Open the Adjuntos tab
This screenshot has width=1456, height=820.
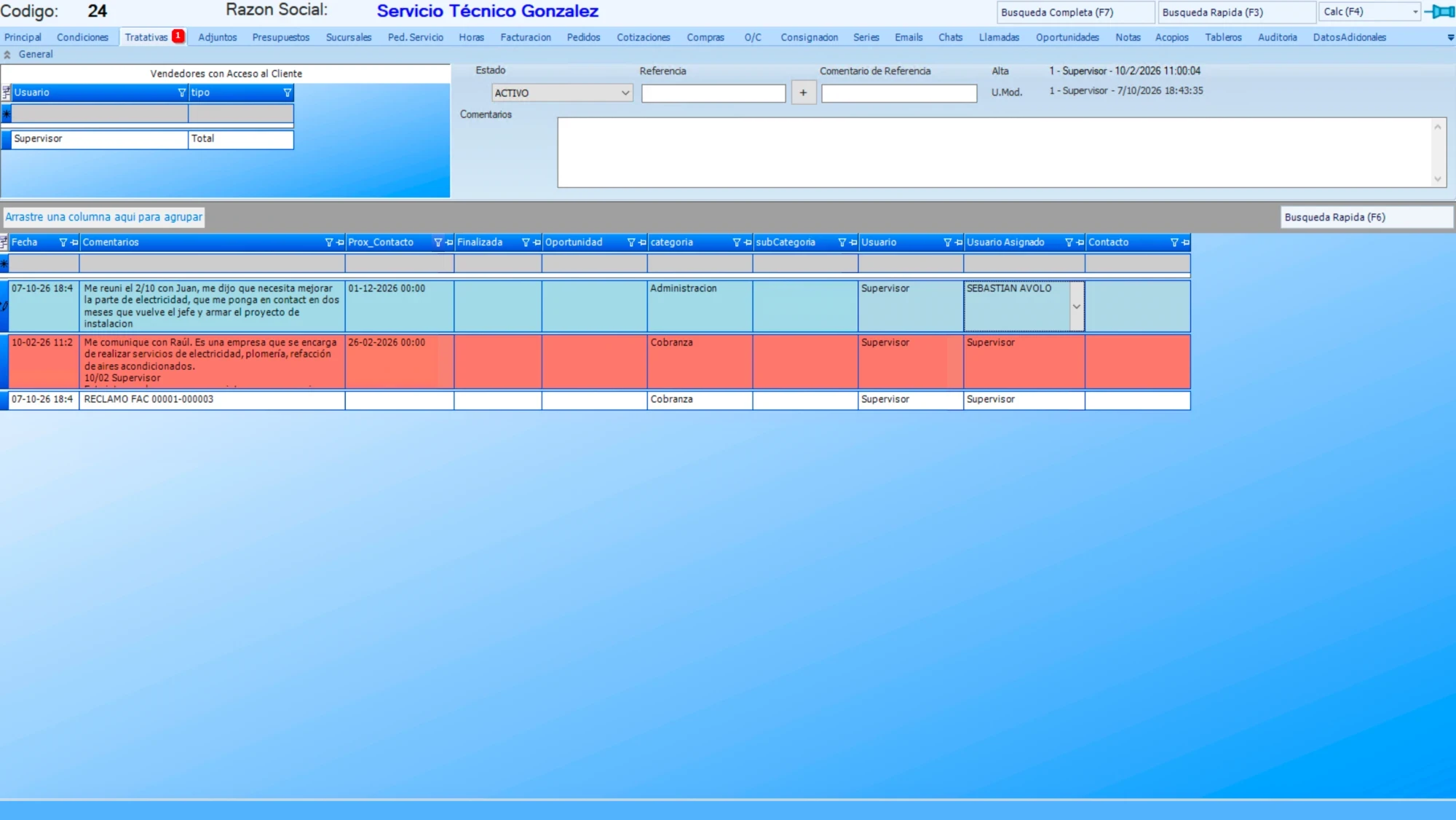[x=218, y=37]
